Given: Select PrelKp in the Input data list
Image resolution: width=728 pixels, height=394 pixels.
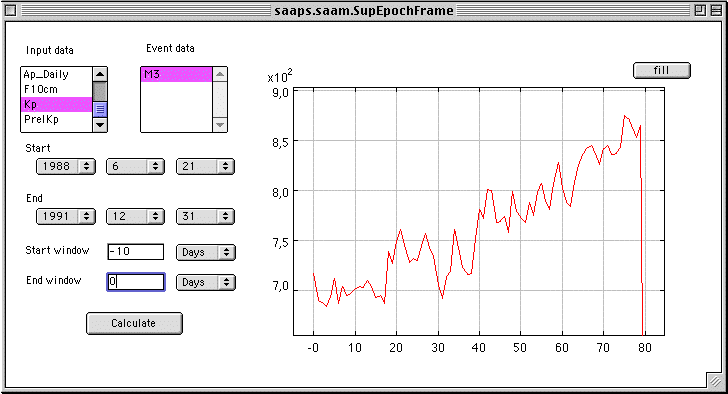Looking at the screenshot, I should [57, 119].
